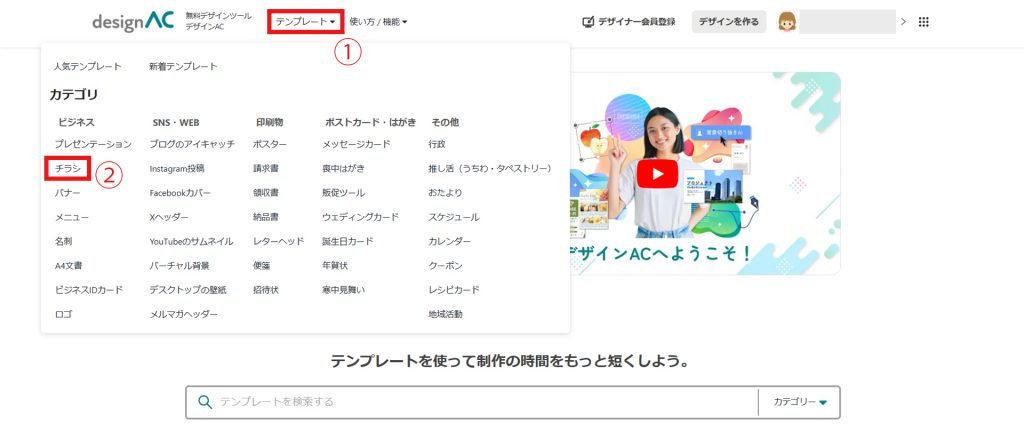Screen dimensions: 1024x448
Task: Click the arrow next to the user name
Action: coord(903,22)
